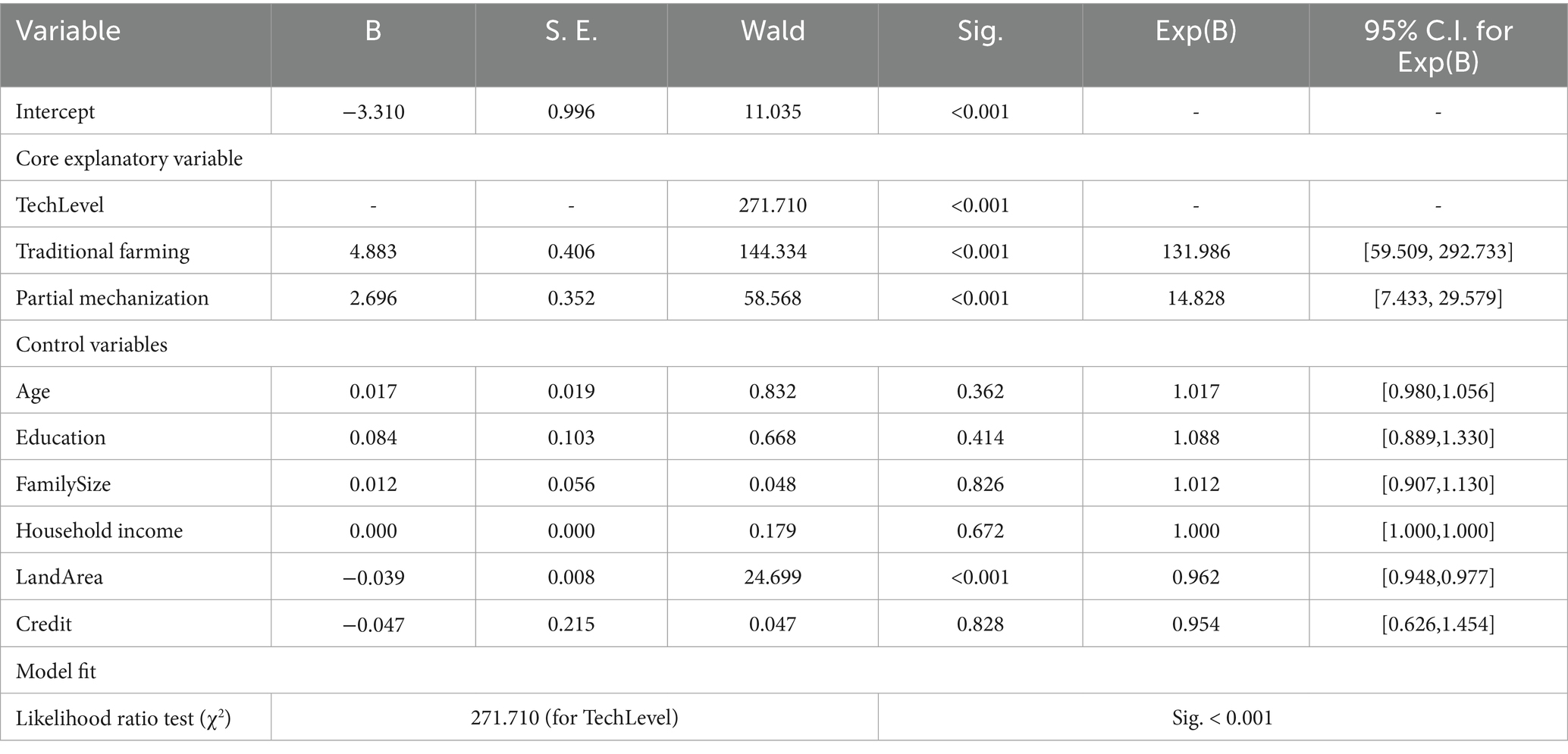Select the Core explanatory variable section row
The height and width of the screenshot is (754, 1568).
coord(130,158)
